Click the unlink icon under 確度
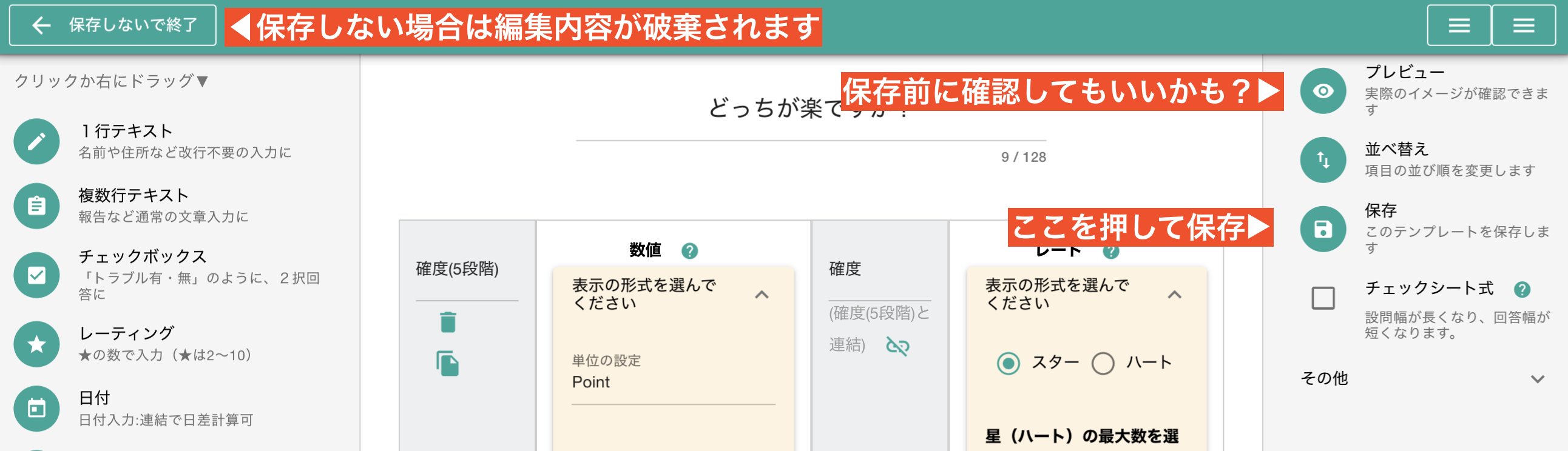Viewport: 1568px width, 451px height. click(898, 346)
